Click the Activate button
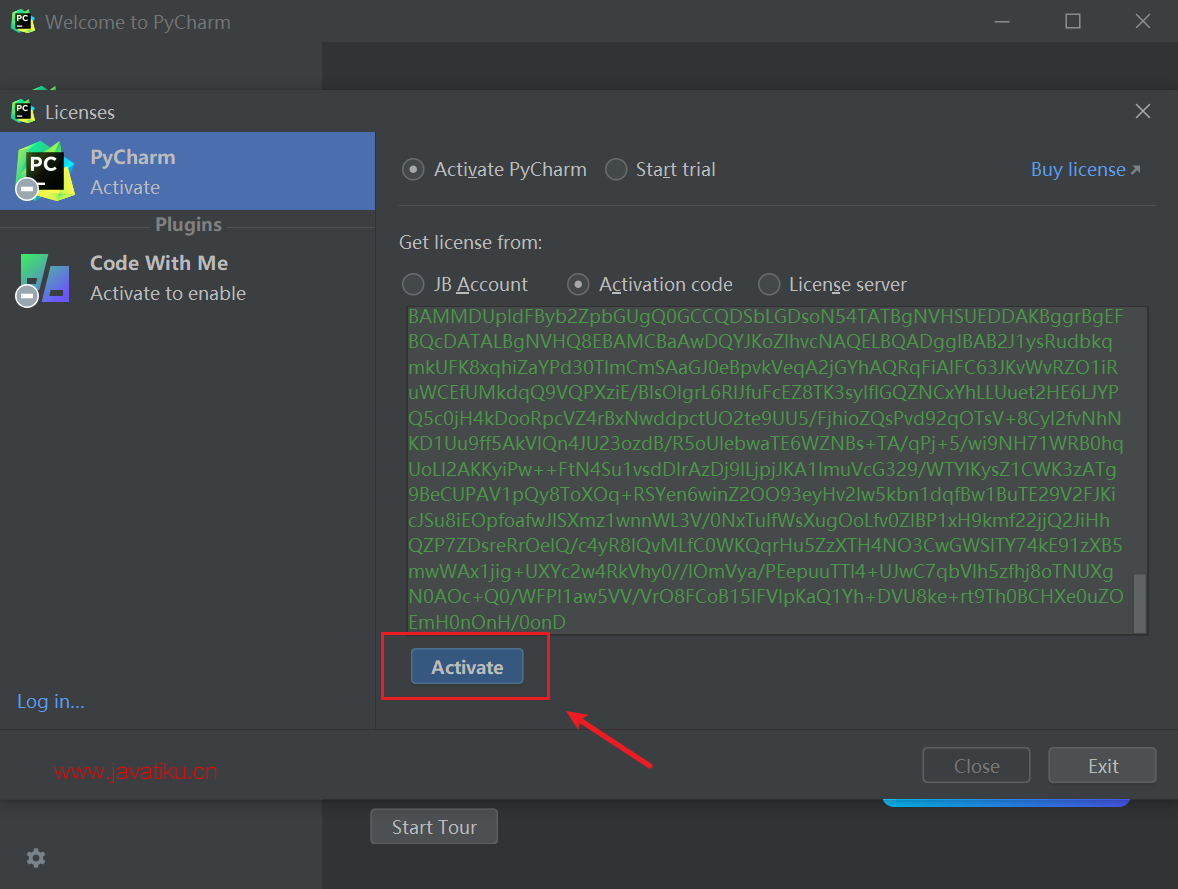The width and height of the screenshot is (1178, 889). tap(467, 667)
